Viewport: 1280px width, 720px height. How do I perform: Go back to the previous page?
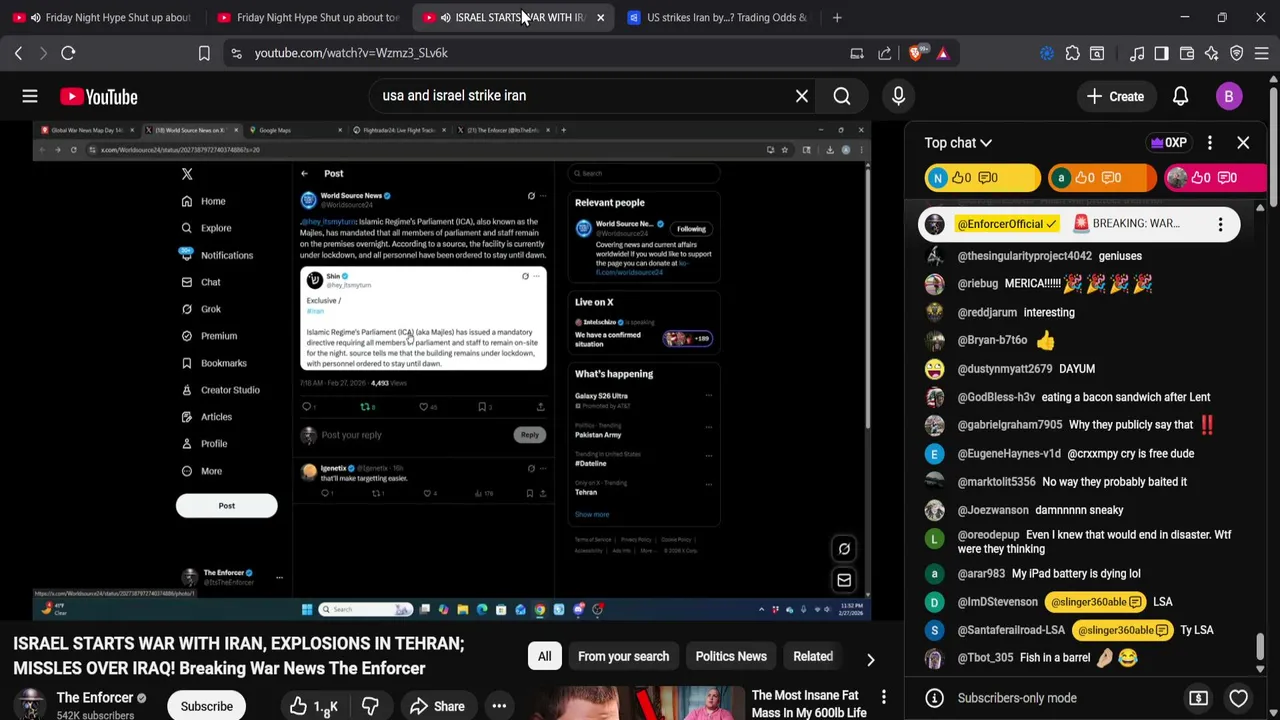point(18,53)
